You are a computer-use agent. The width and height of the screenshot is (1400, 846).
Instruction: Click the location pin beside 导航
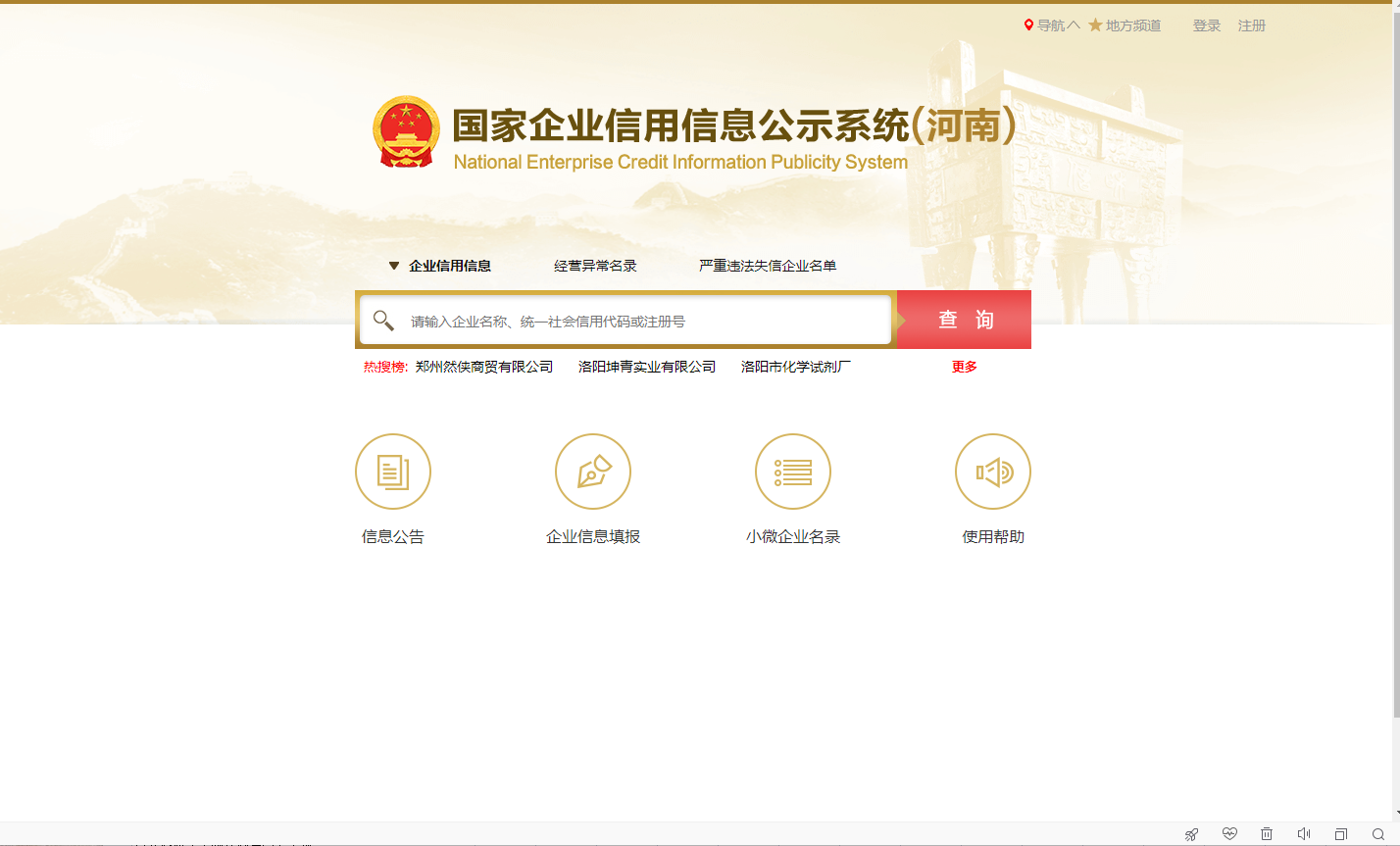(x=1028, y=25)
